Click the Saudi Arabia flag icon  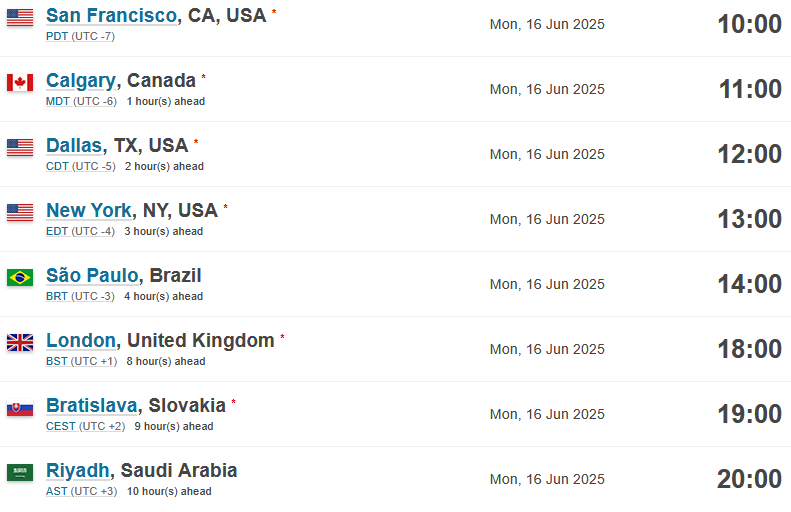pos(20,473)
